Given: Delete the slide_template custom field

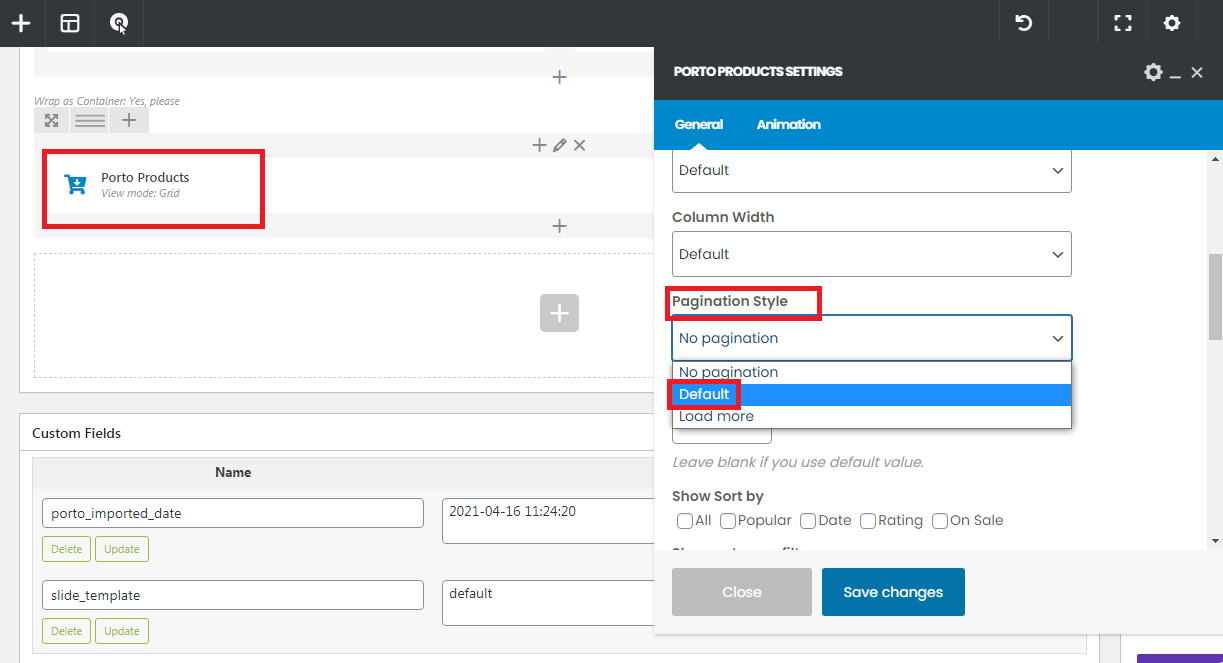Looking at the screenshot, I should 66,631.
